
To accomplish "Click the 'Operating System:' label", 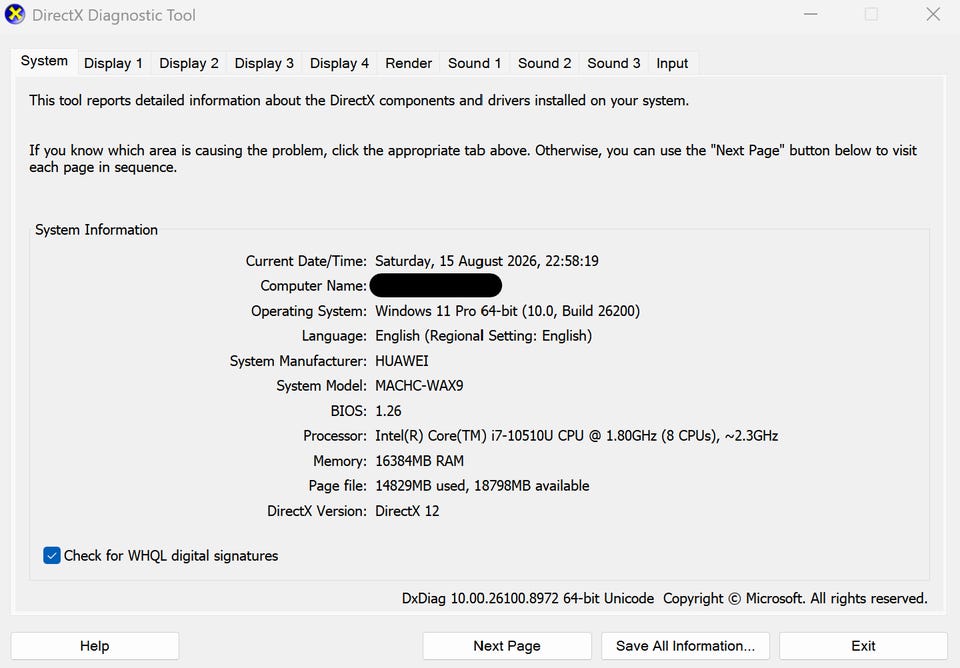I will (x=309, y=311).
